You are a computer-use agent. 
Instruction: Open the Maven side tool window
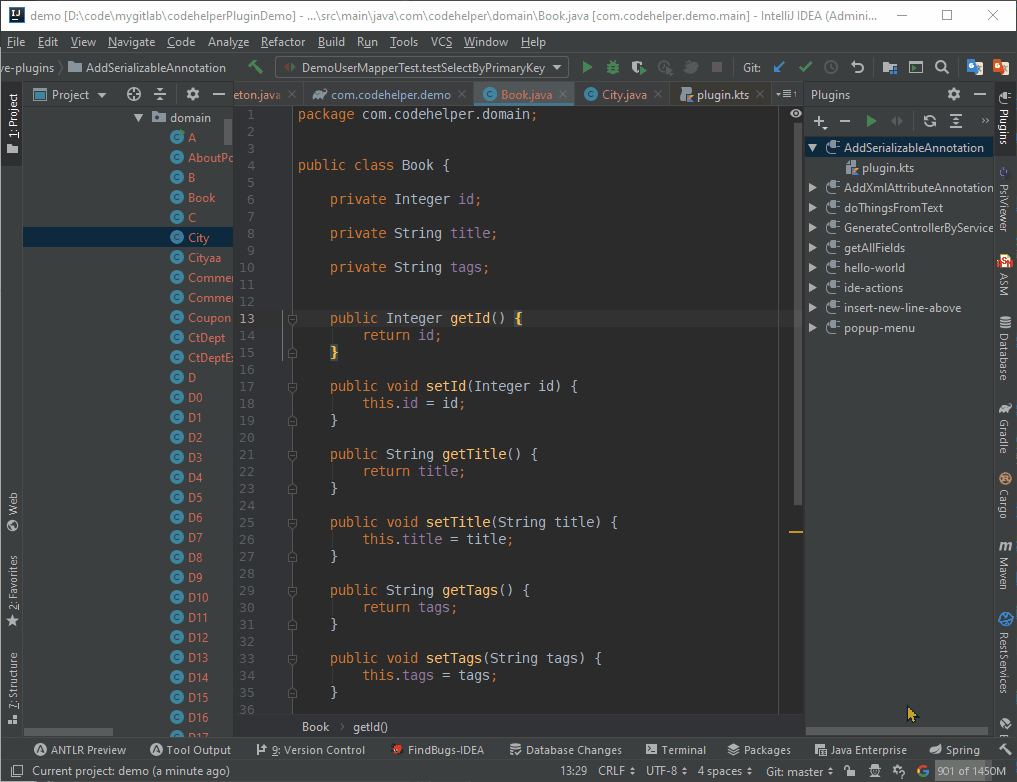[x=1005, y=565]
